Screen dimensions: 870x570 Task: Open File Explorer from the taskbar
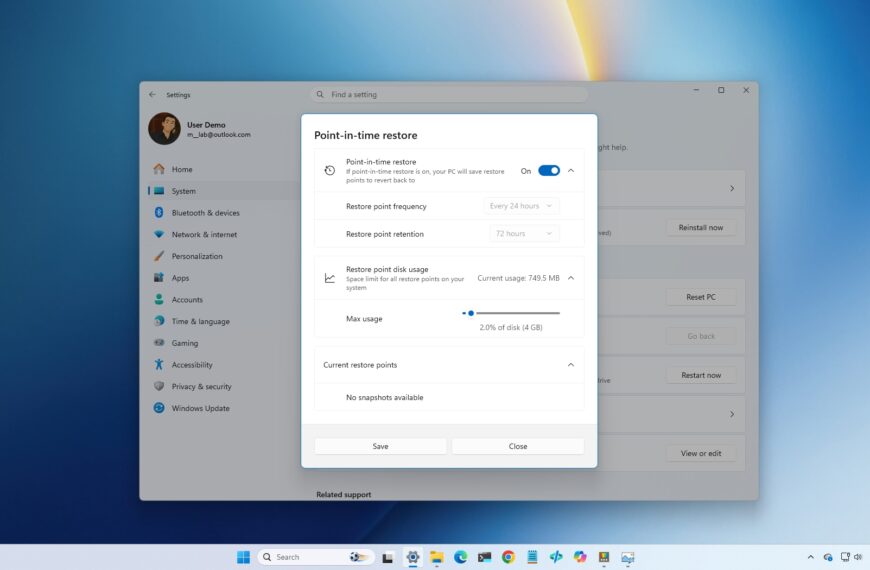pyautogui.click(x=437, y=557)
